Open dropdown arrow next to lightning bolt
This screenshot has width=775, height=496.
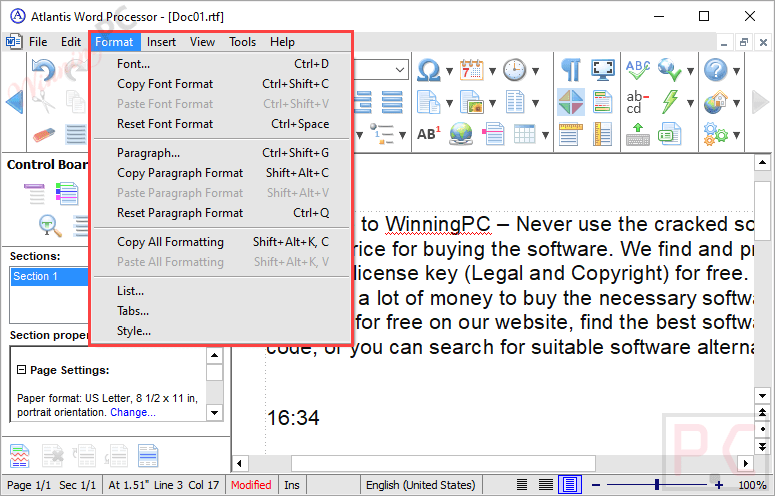tap(690, 103)
